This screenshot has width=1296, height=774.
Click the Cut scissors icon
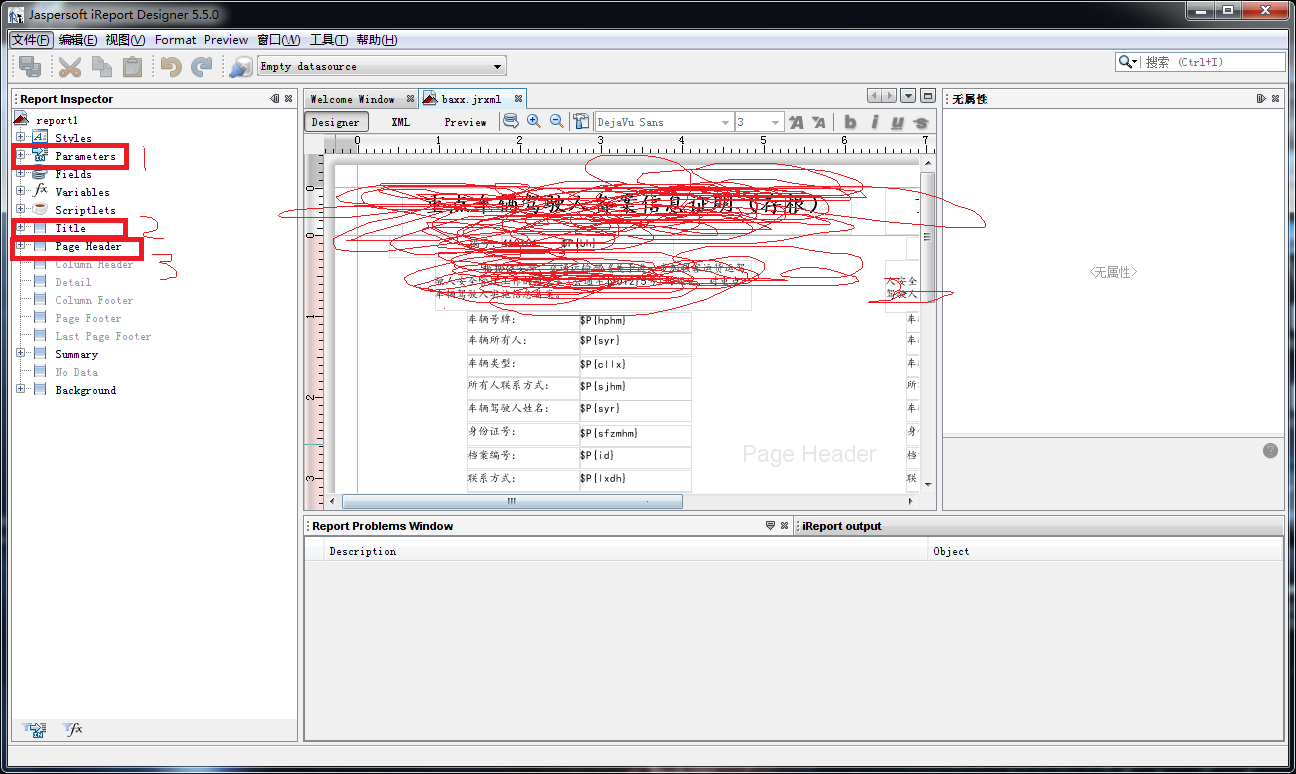click(69, 67)
